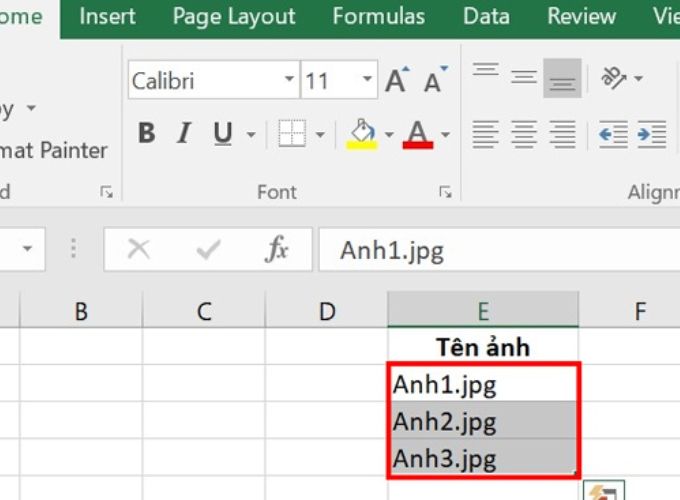Screen dimensions: 680x500
Task: Select column D header
Action: [327, 310]
